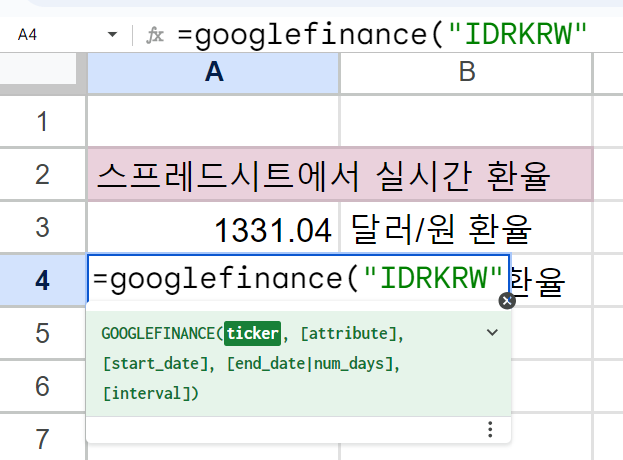
Task: Click the [start_date] argument in help
Action: [155, 363]
